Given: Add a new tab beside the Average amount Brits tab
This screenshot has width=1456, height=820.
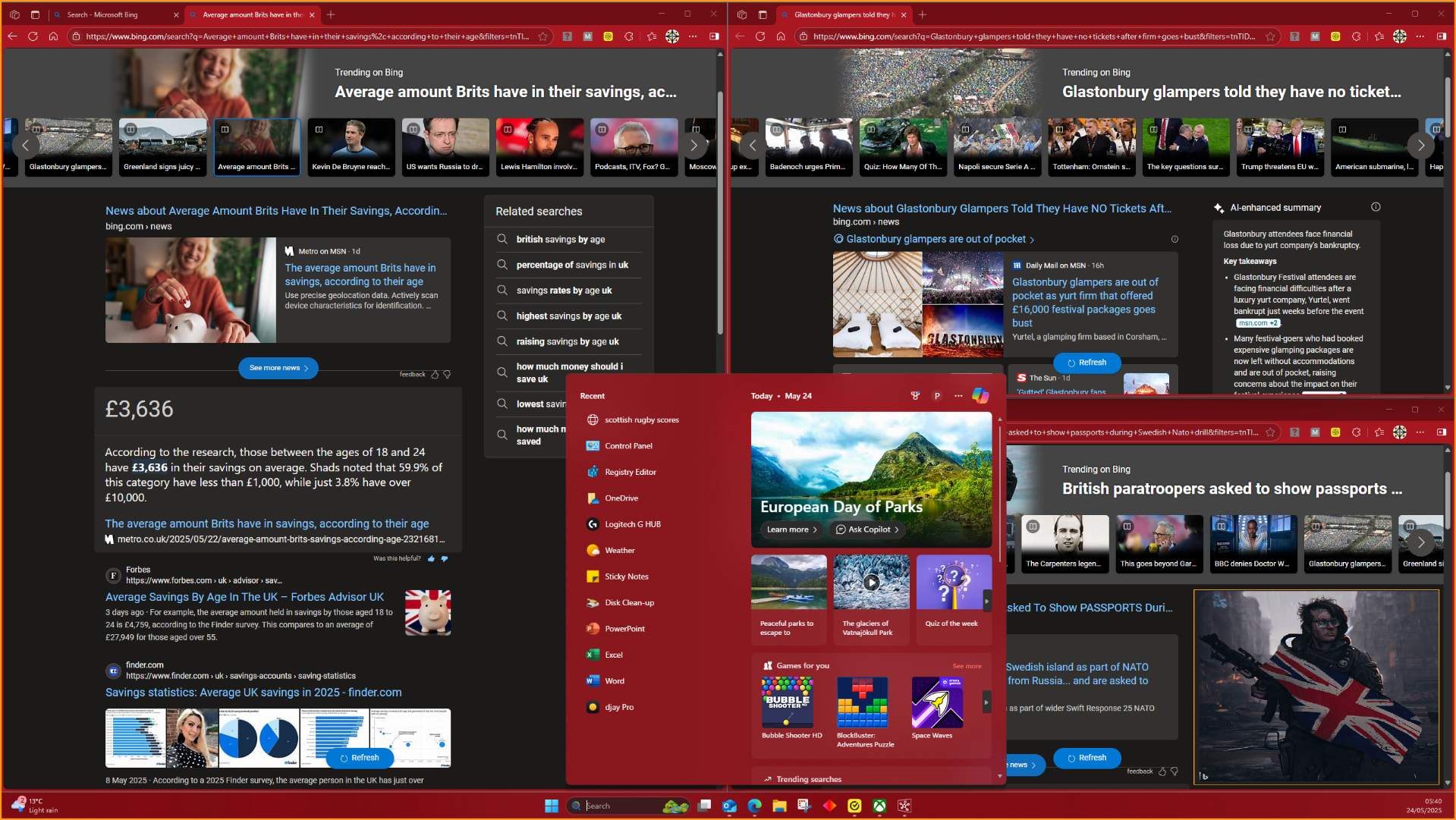Looking at the screenshot, I should click(x=331, y=14).
